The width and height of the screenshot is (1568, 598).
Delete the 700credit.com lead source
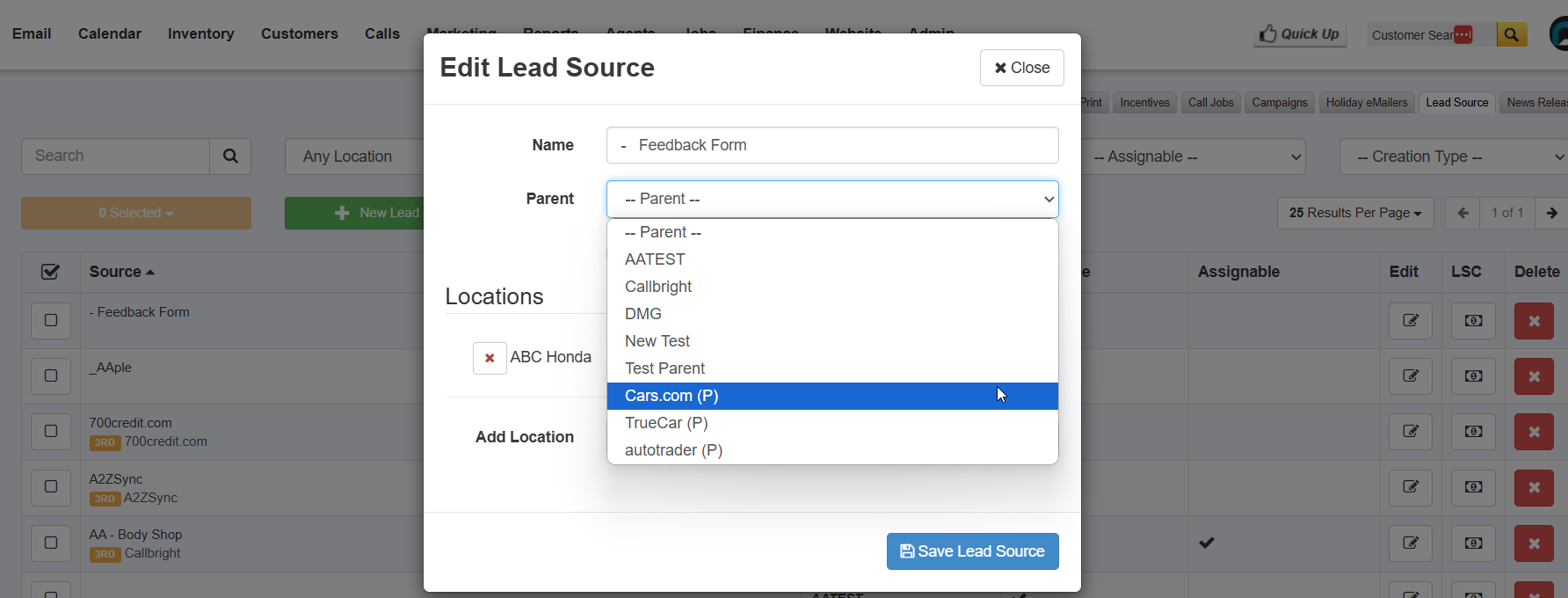1534,432
